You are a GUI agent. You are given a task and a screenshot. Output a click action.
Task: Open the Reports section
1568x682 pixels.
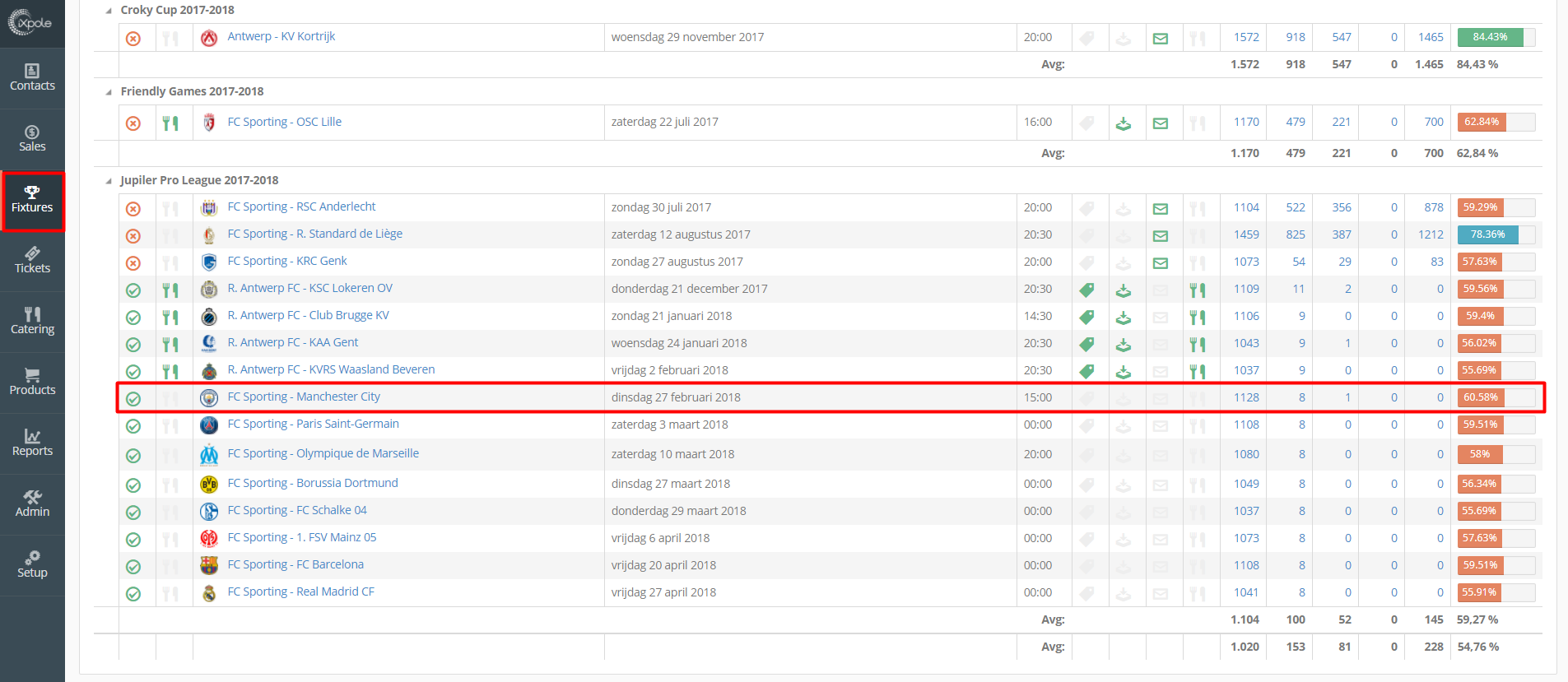coord(32,443)
